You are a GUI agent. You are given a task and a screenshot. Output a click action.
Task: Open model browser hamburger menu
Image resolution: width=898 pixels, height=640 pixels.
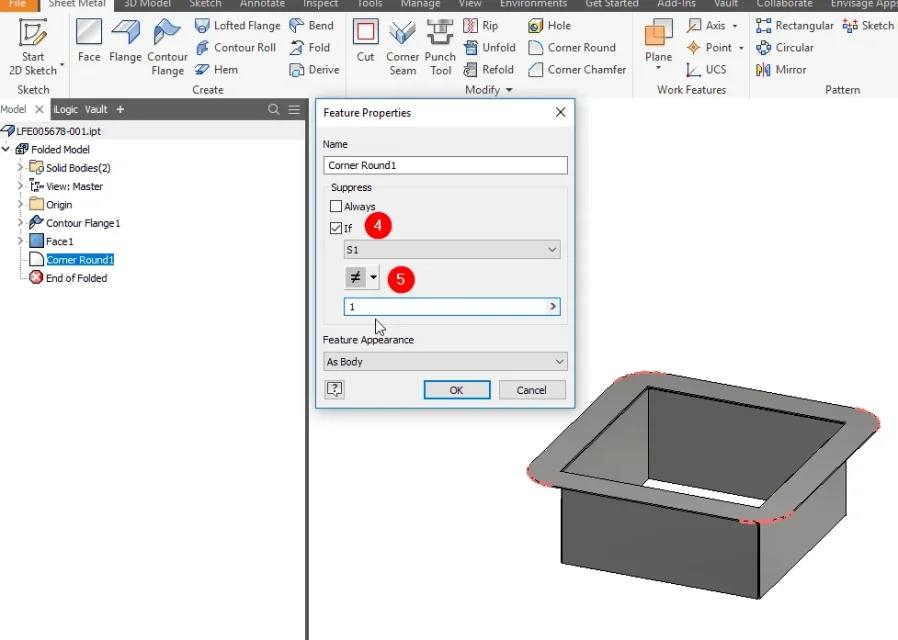coord(294,109)
